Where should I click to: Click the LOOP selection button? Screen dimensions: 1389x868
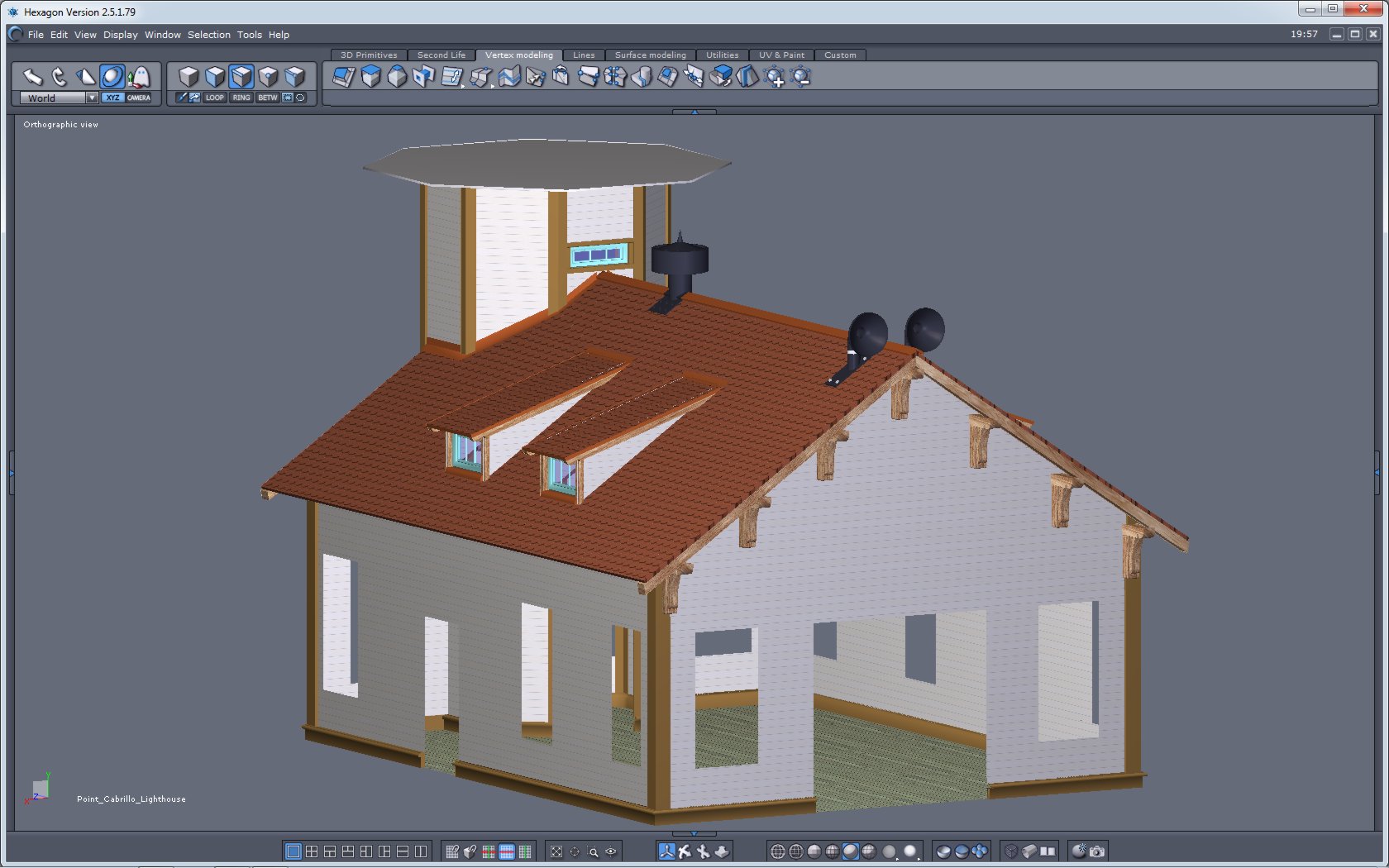215,98
